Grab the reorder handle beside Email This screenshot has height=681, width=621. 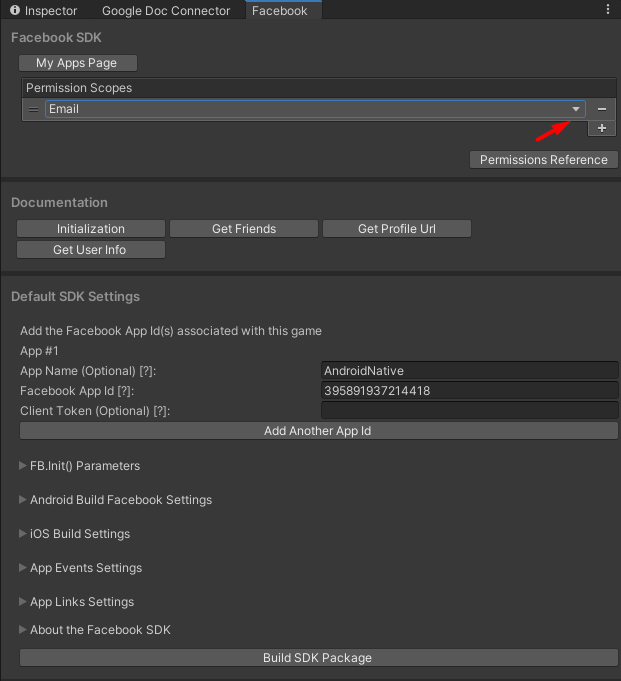(33, 109)
